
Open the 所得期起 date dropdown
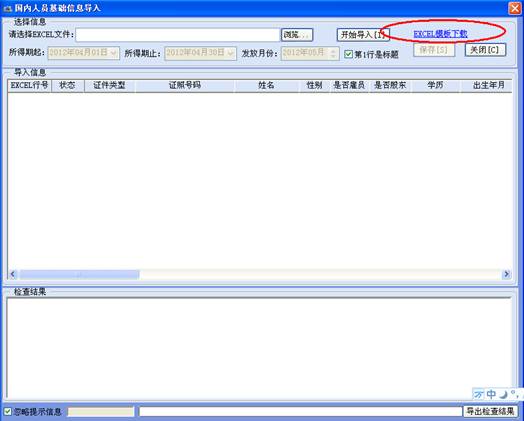[114, 53]
